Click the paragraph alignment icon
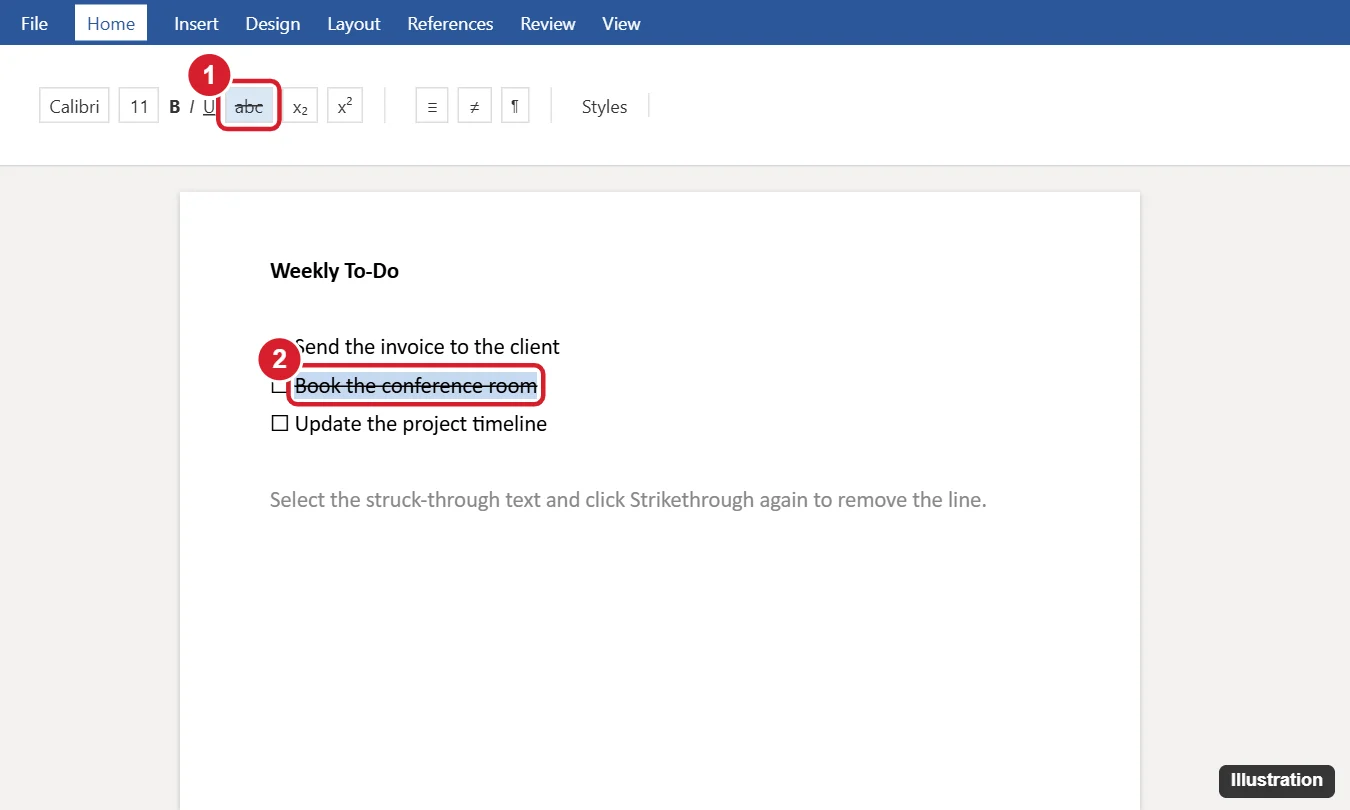 [432, 106]
